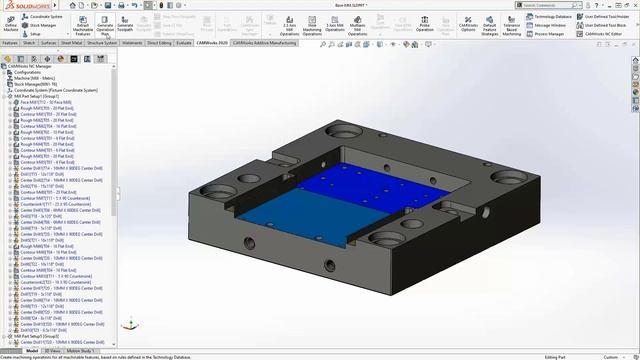Switch to the ConfigurationManager panel tab
Viewport: 640px width, 360px height.
pos(34,59)
